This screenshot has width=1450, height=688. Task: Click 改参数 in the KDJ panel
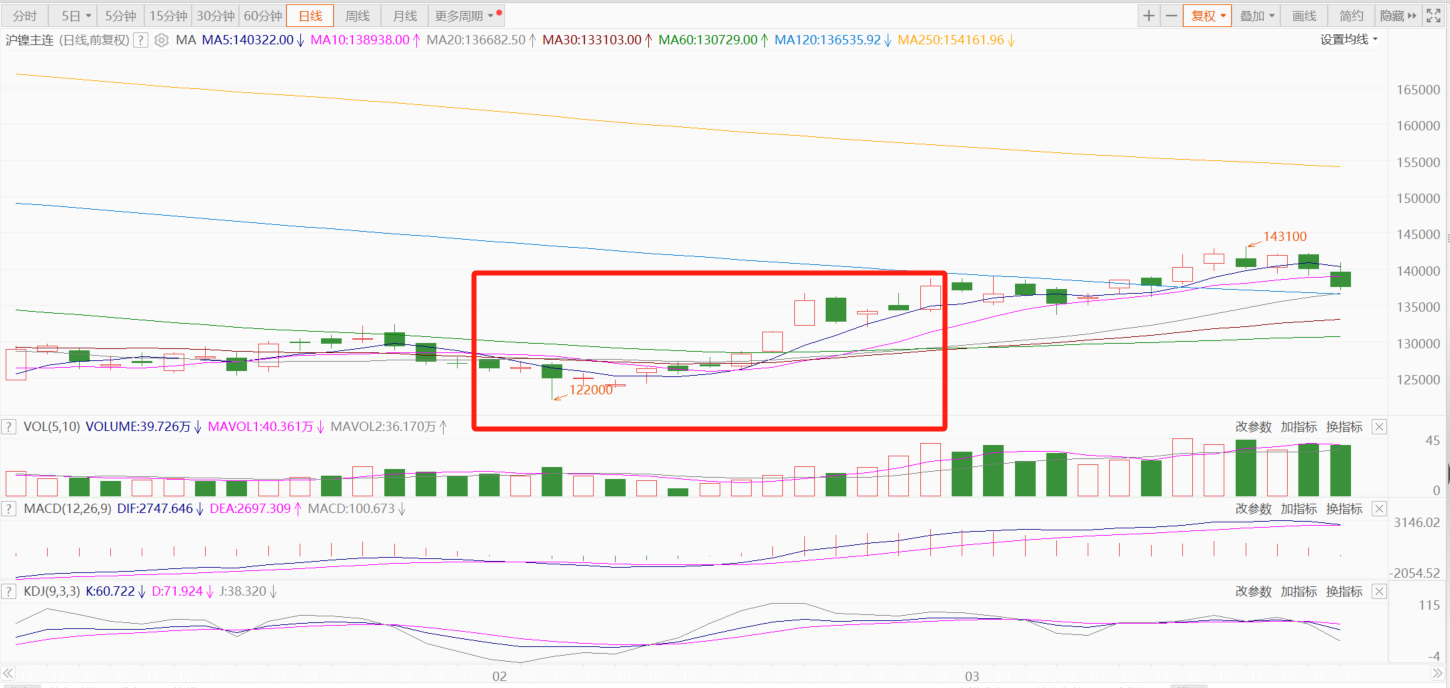(x=1253, y=592)
